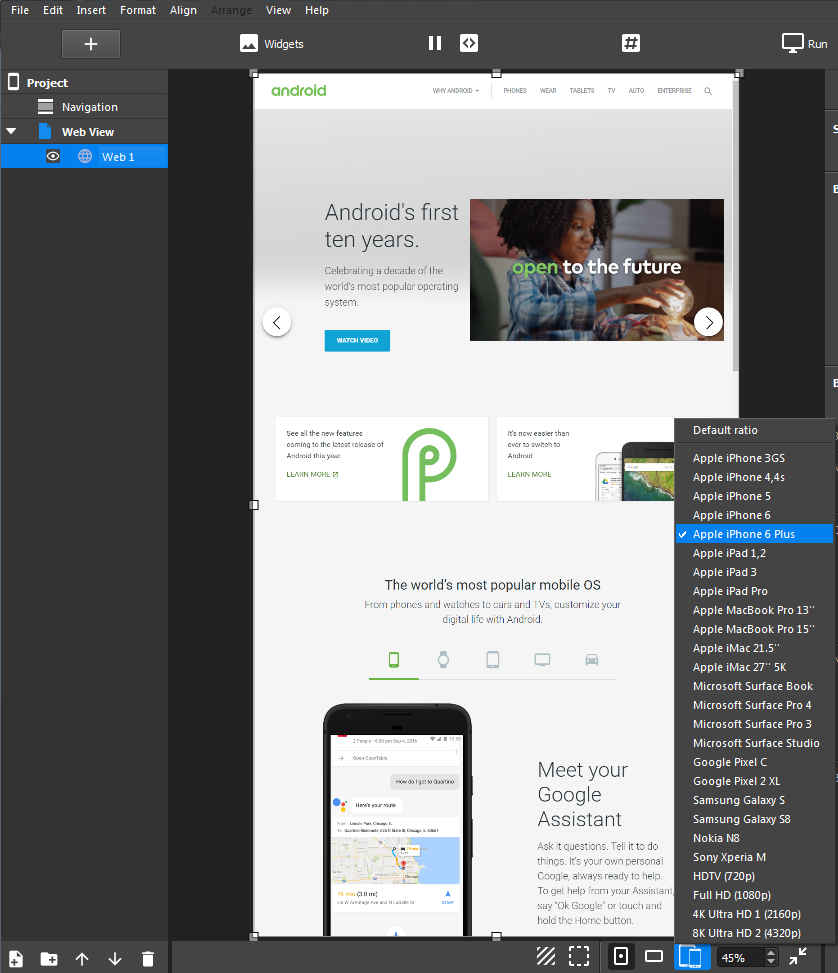Select Samsung Galaxy S8 ratio
The height and width of the screenshot is (973, 838).
coord(754,819)
